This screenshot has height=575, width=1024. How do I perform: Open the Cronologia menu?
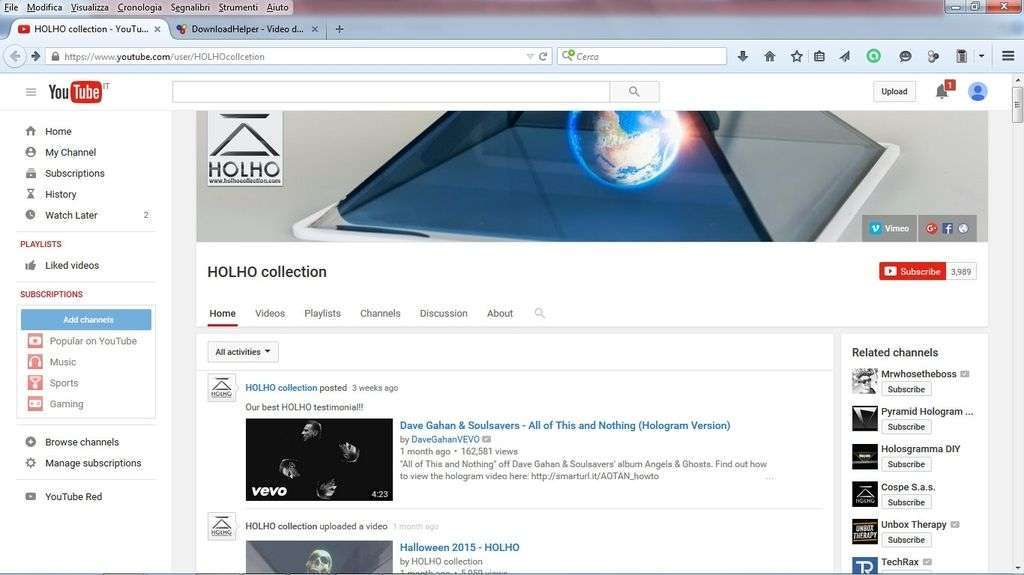coord(139,7)
